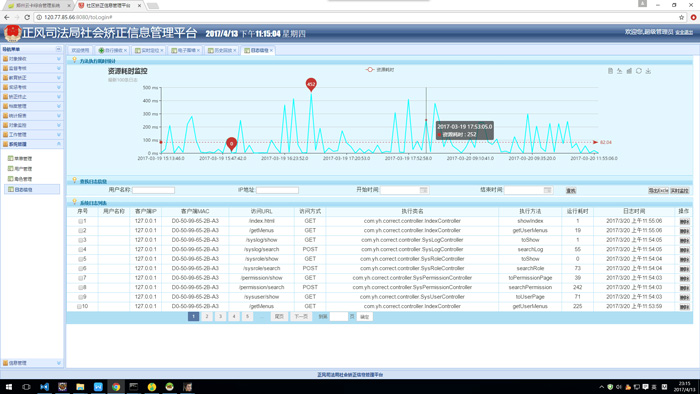Check the checkbox for log row 1
The image size is (700, 394).
[x=81, y=221]
